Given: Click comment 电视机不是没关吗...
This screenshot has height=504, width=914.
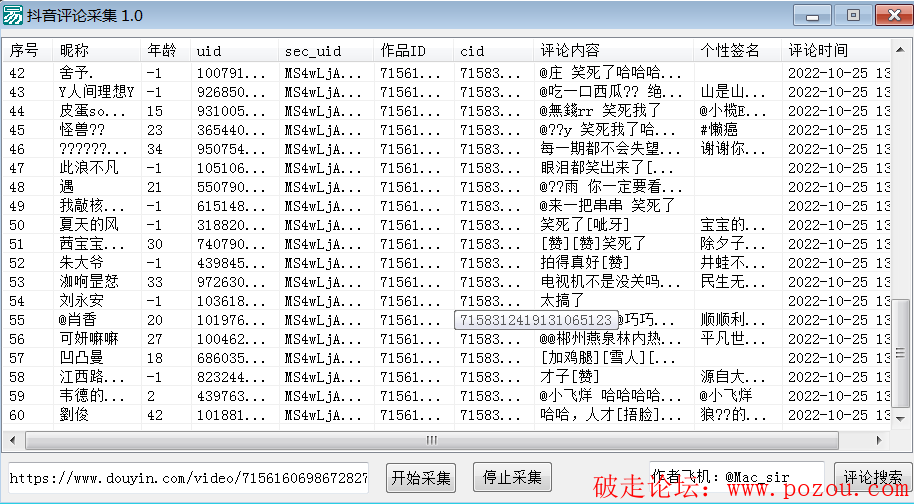Looking at the screenshot, I should coord(611,282).
